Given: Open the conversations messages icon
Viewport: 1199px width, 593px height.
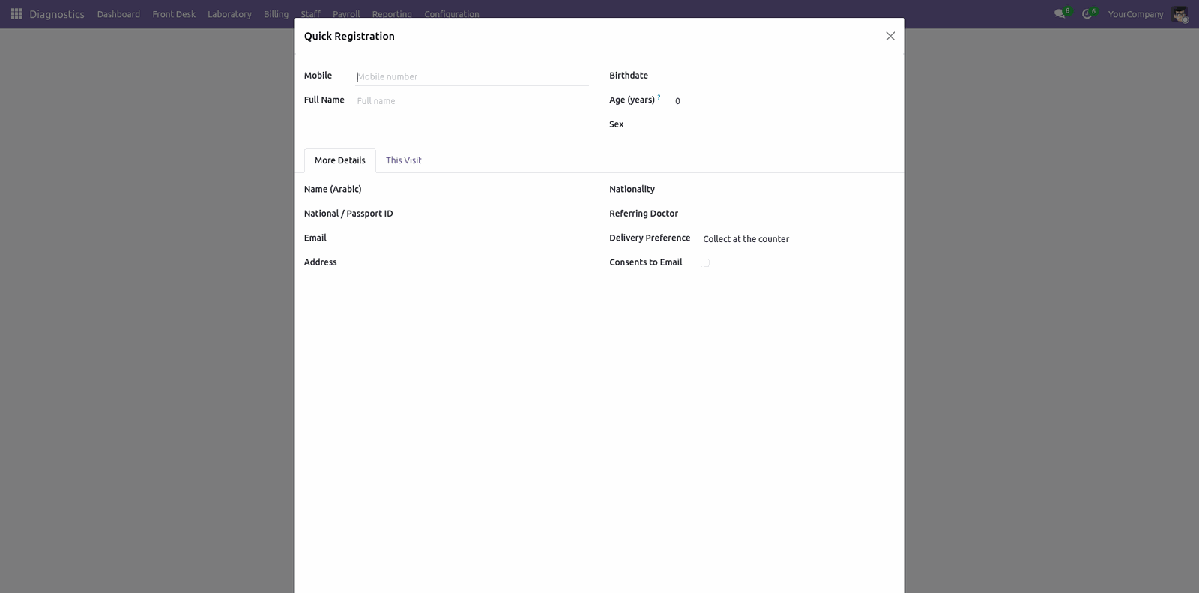Looking at the screenshot, I should [1062, 14].
